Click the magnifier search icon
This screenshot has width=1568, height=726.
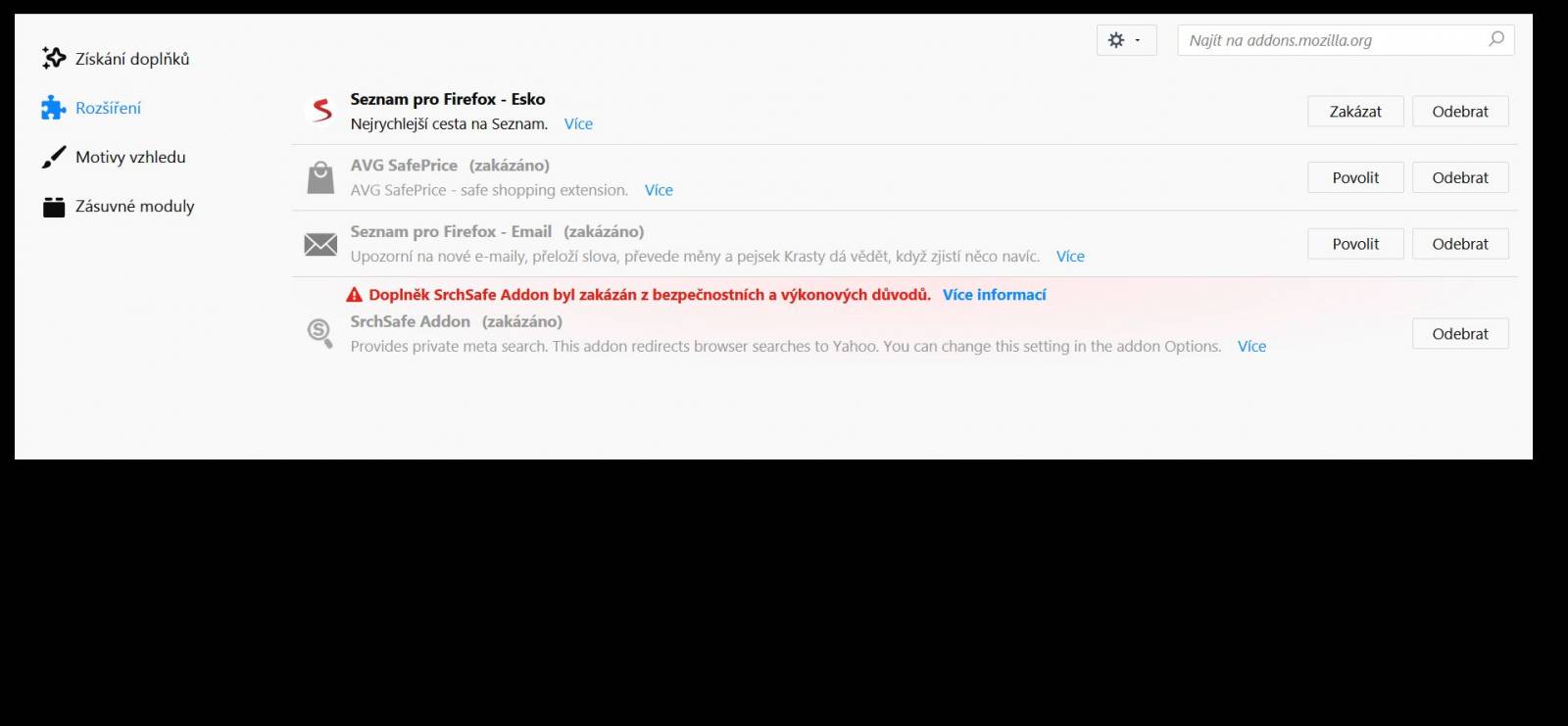click(x=1496, y=39)
